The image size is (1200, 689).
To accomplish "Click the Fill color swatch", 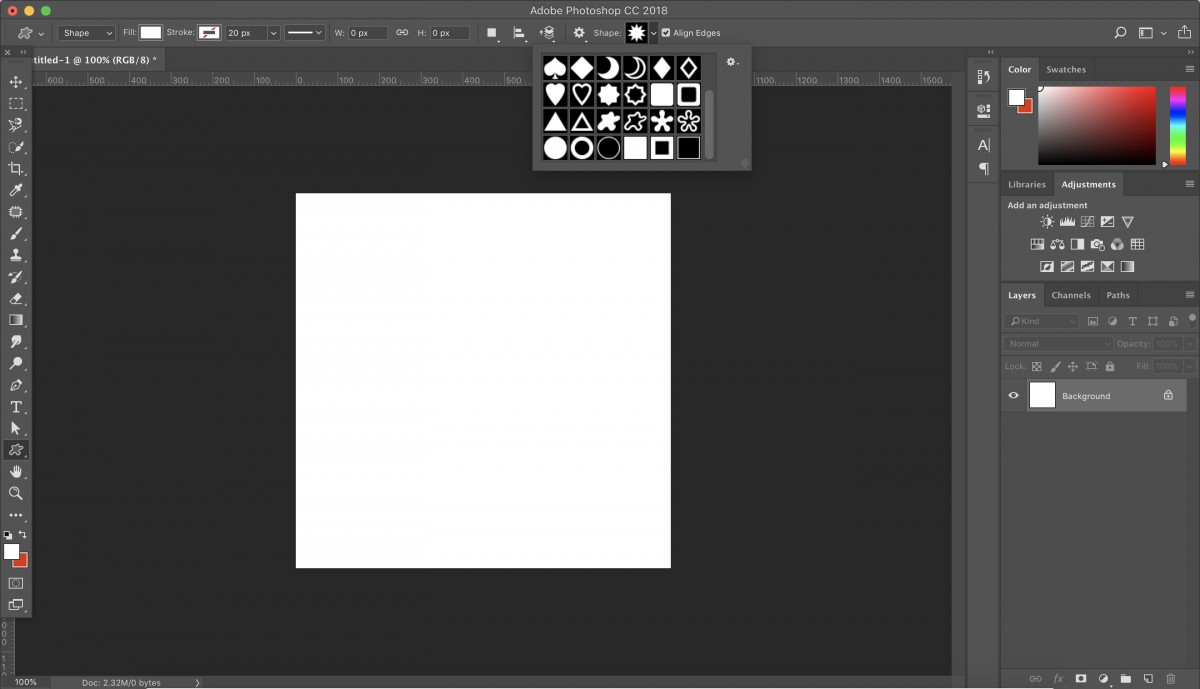I will pyautogui.click(x=150, y=33).
